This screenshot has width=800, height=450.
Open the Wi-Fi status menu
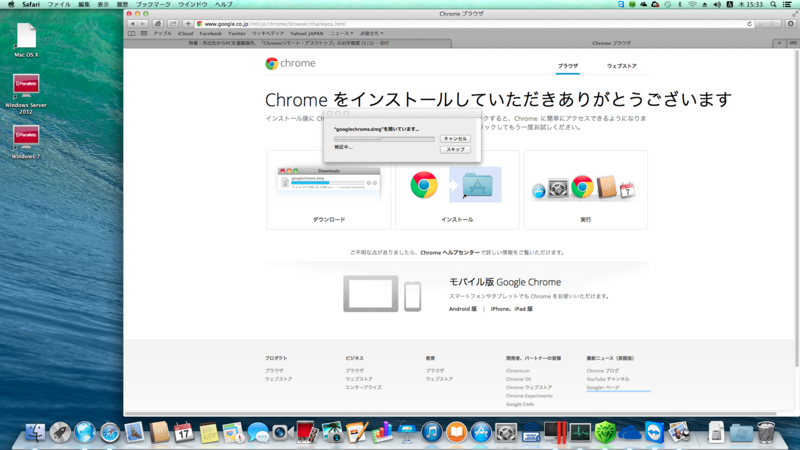point(692,4)
